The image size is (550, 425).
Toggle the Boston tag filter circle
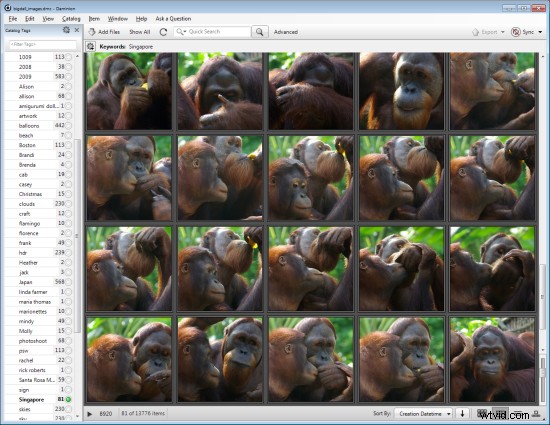pos(68,145)
